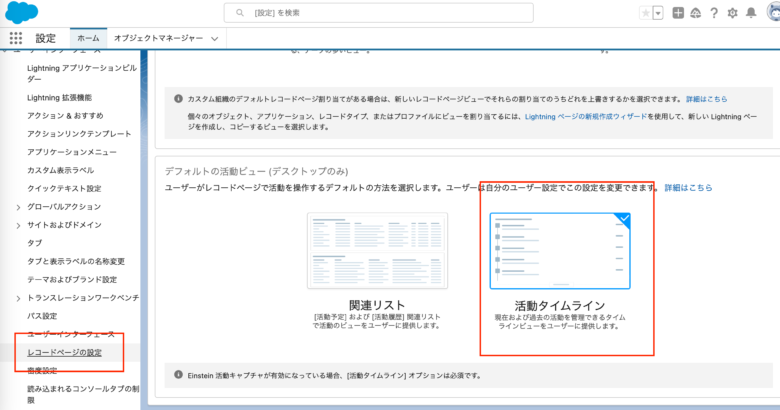Open タブ in the sidebar

pyautogui.click(x=34, y=243)
